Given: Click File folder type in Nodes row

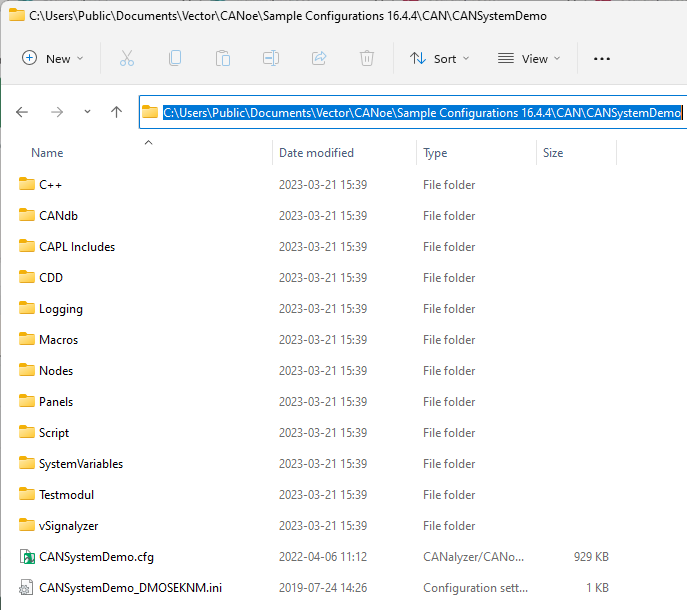Looking at the screenshot, I should pos(449,371).
